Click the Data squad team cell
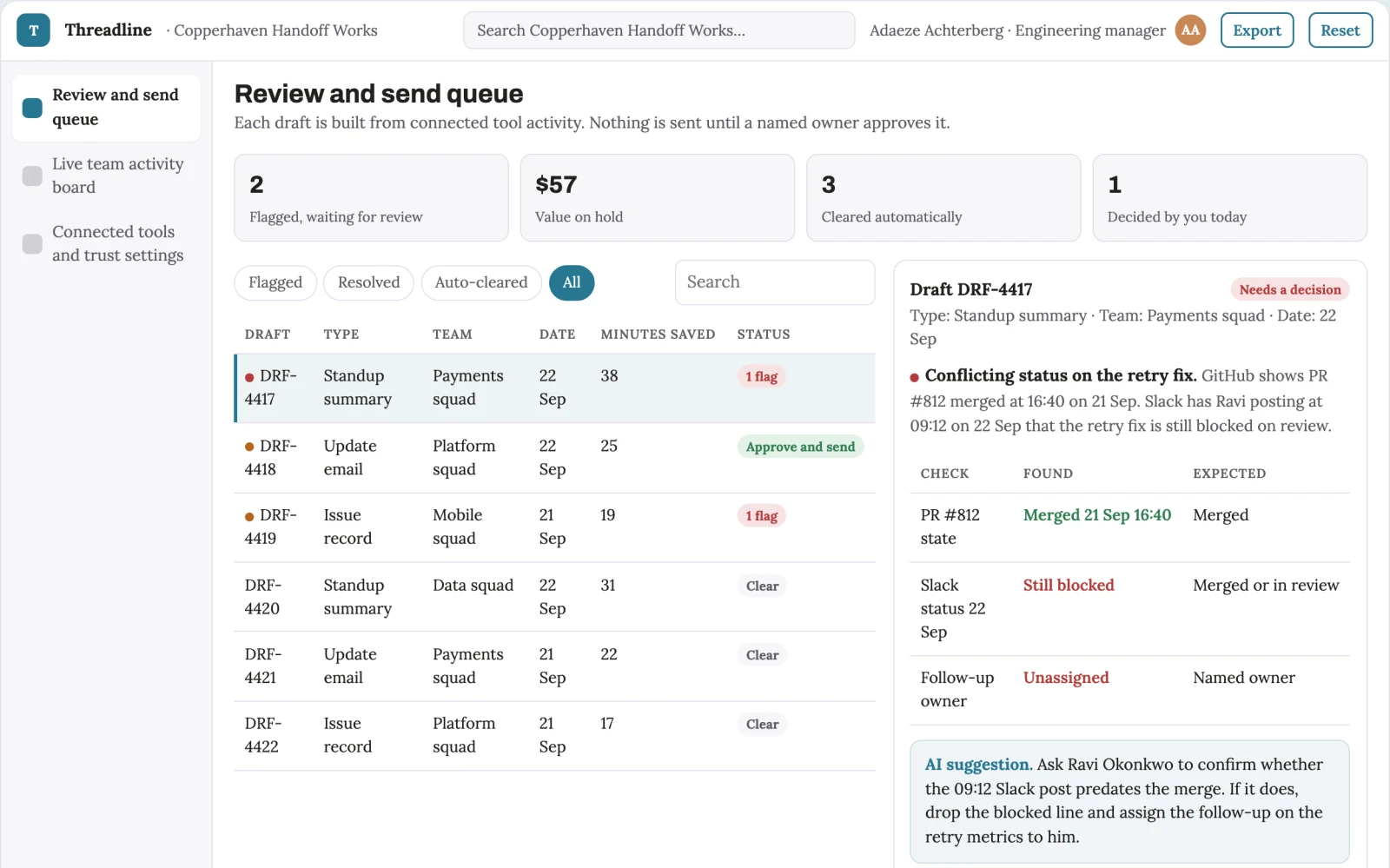Viewport: 1390px width, 868px height. [x=473, y=586]
